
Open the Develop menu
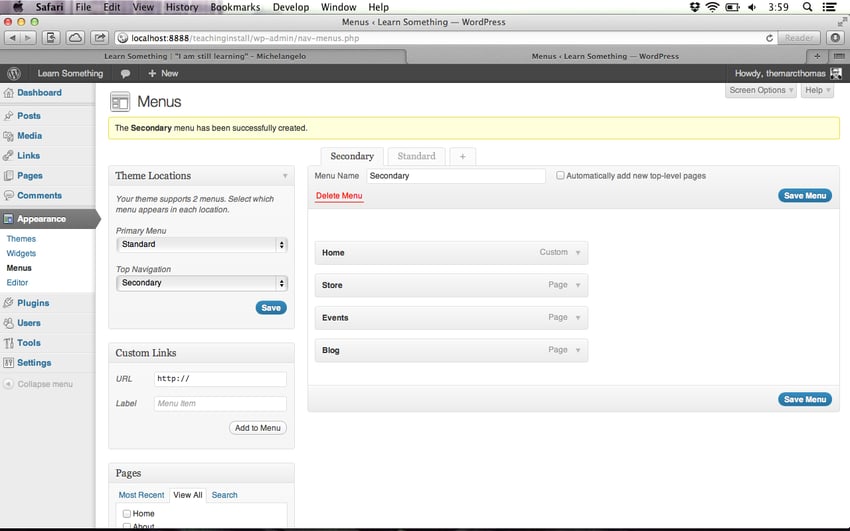(291, 7)
